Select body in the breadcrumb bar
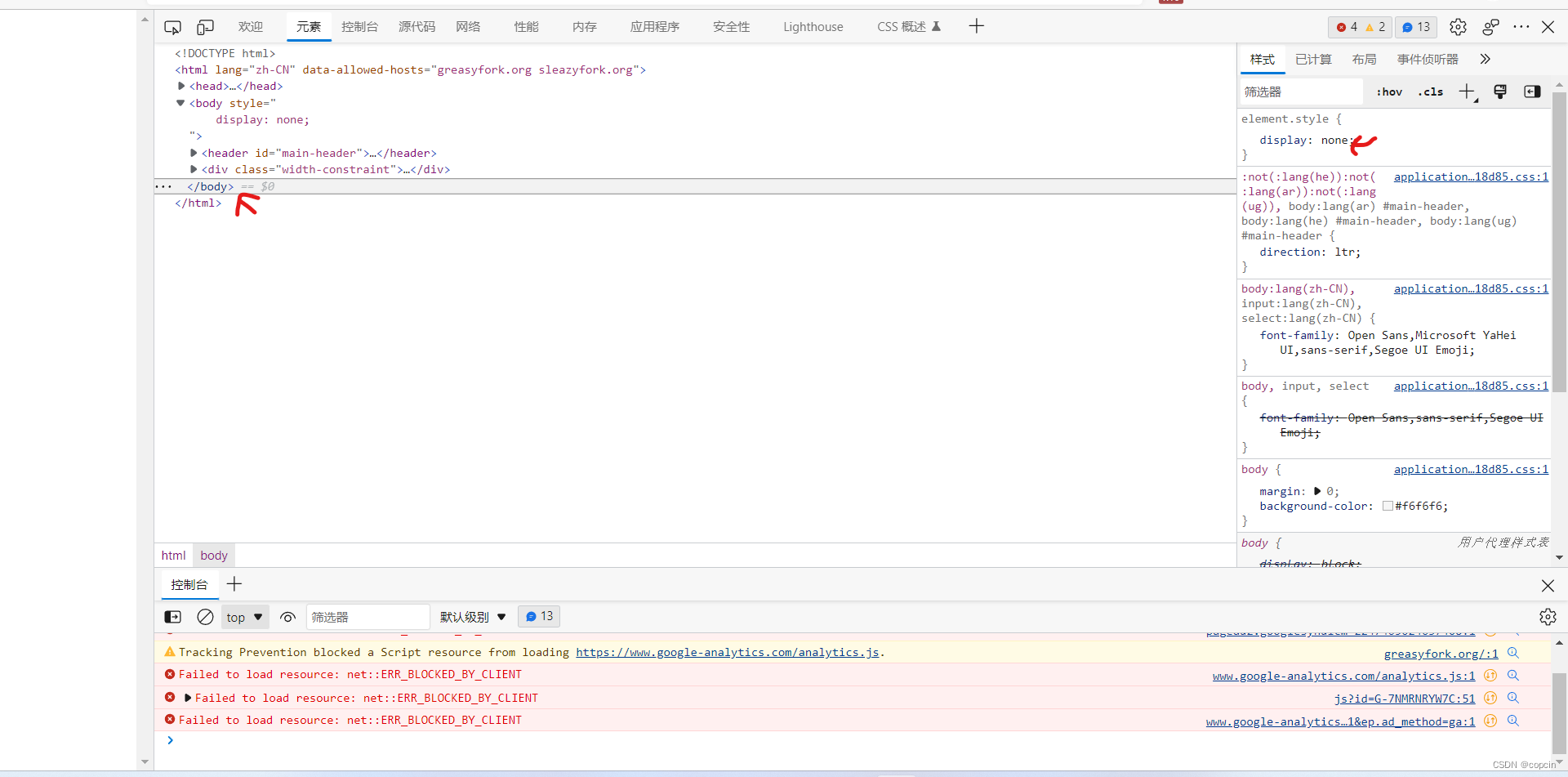Image resolution: width=1568 pixels, height=777 pixels. point(214,556)
